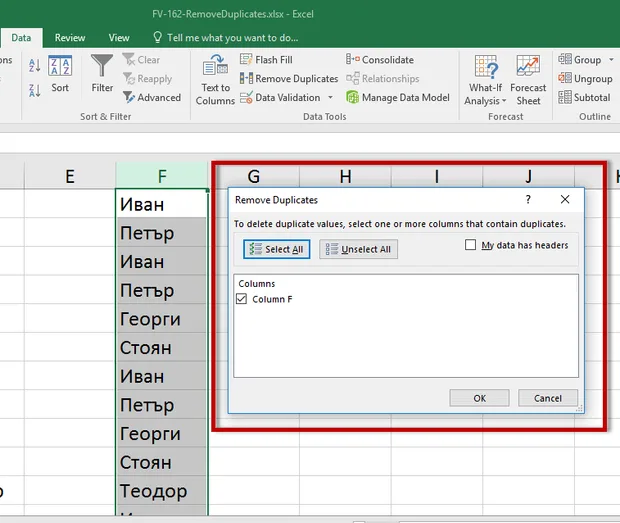
Task: Launch the Text to Columns tool
Action: (215, 80)
